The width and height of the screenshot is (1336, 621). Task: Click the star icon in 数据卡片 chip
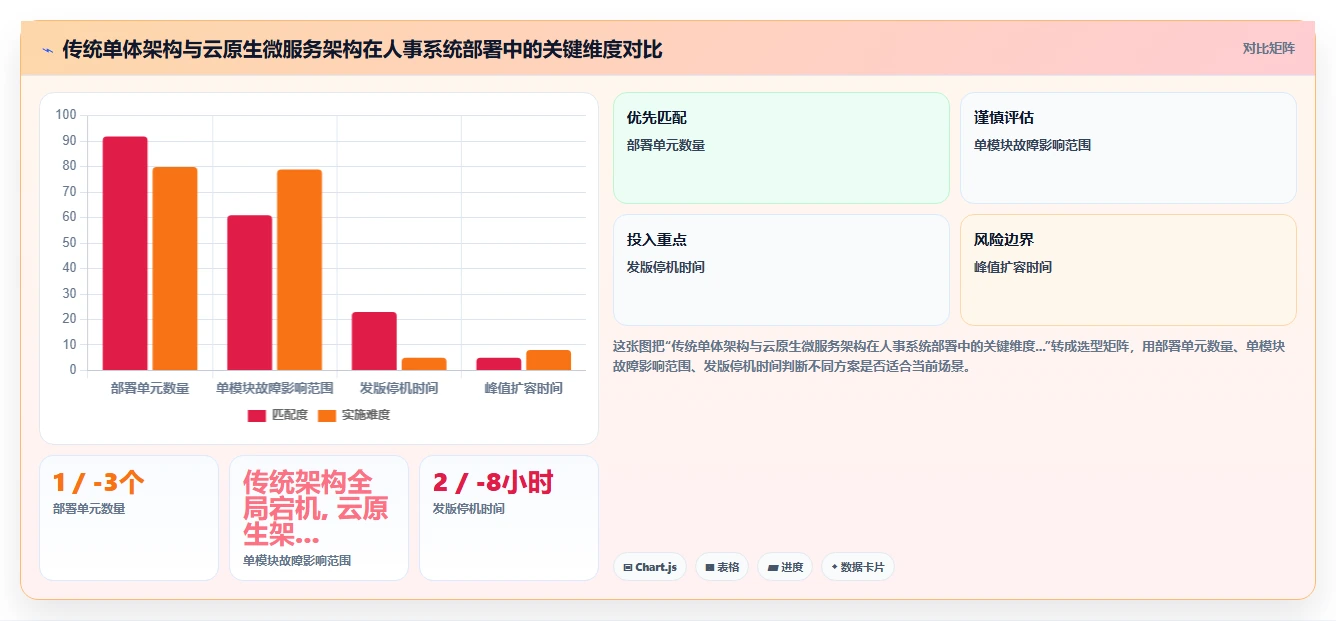[x=834, y=567]
